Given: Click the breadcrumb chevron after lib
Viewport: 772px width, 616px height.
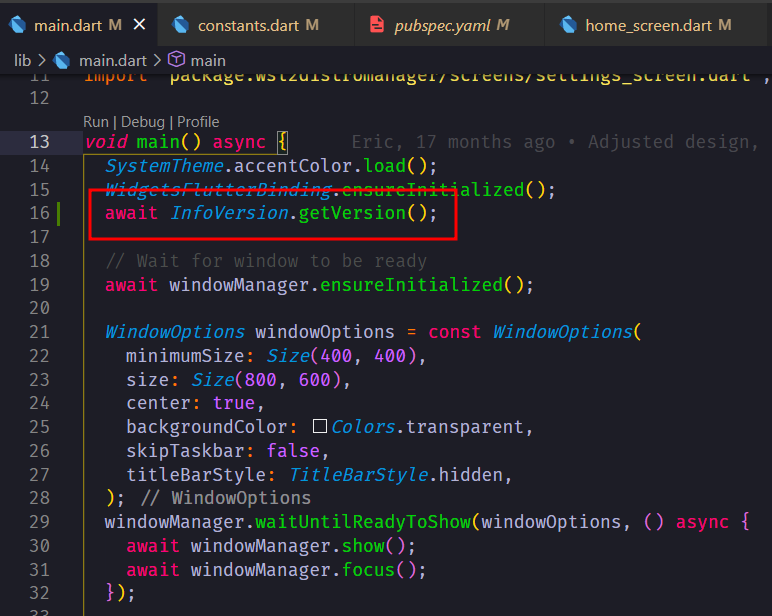Looking at the screenshot, I should [42, 61].
